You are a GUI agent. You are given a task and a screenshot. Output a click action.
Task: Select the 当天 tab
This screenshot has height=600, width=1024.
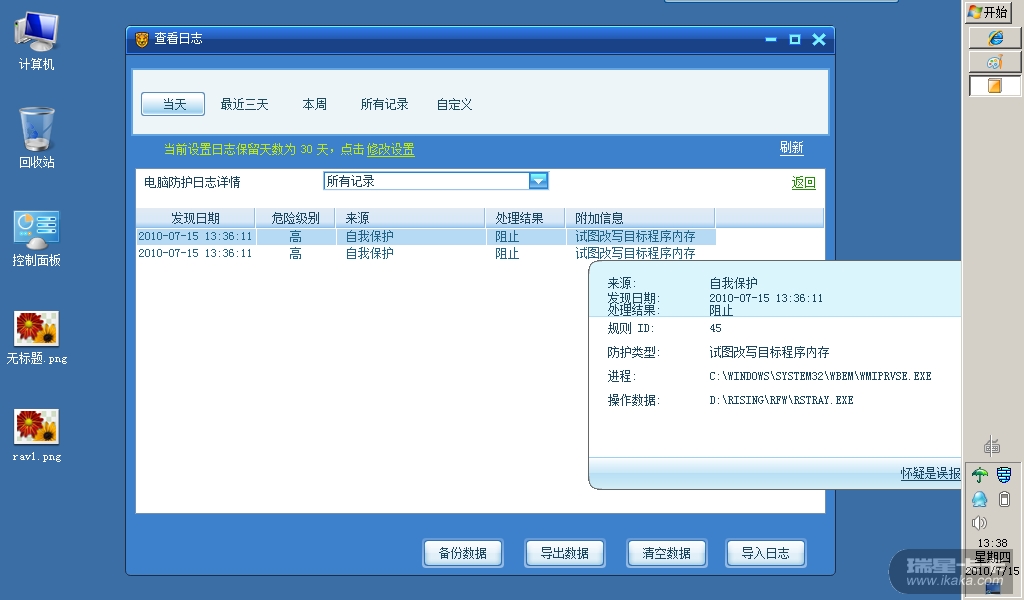pos(173,104)
